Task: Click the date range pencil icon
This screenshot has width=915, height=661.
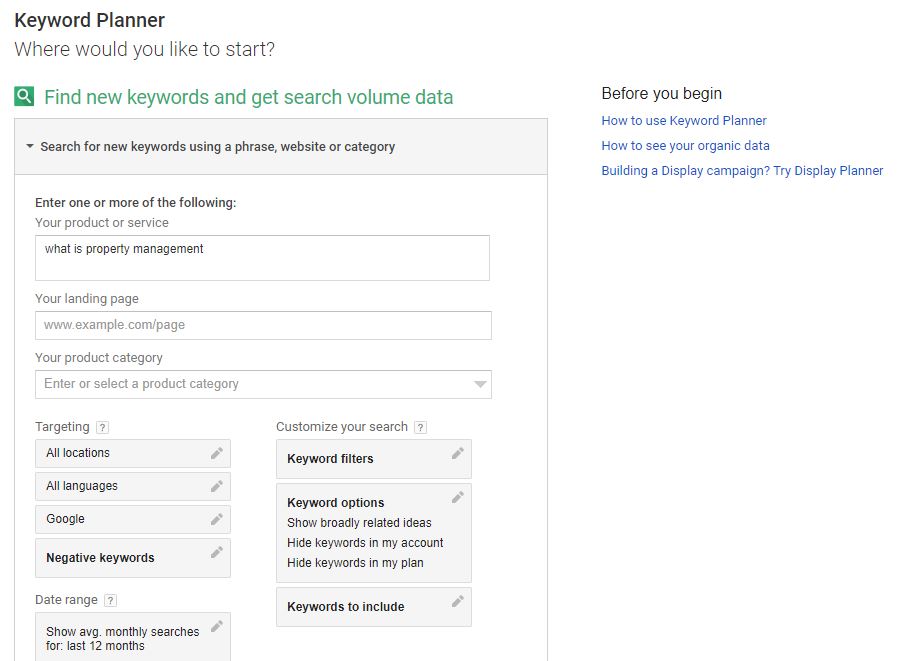Action: coord(216,626)
